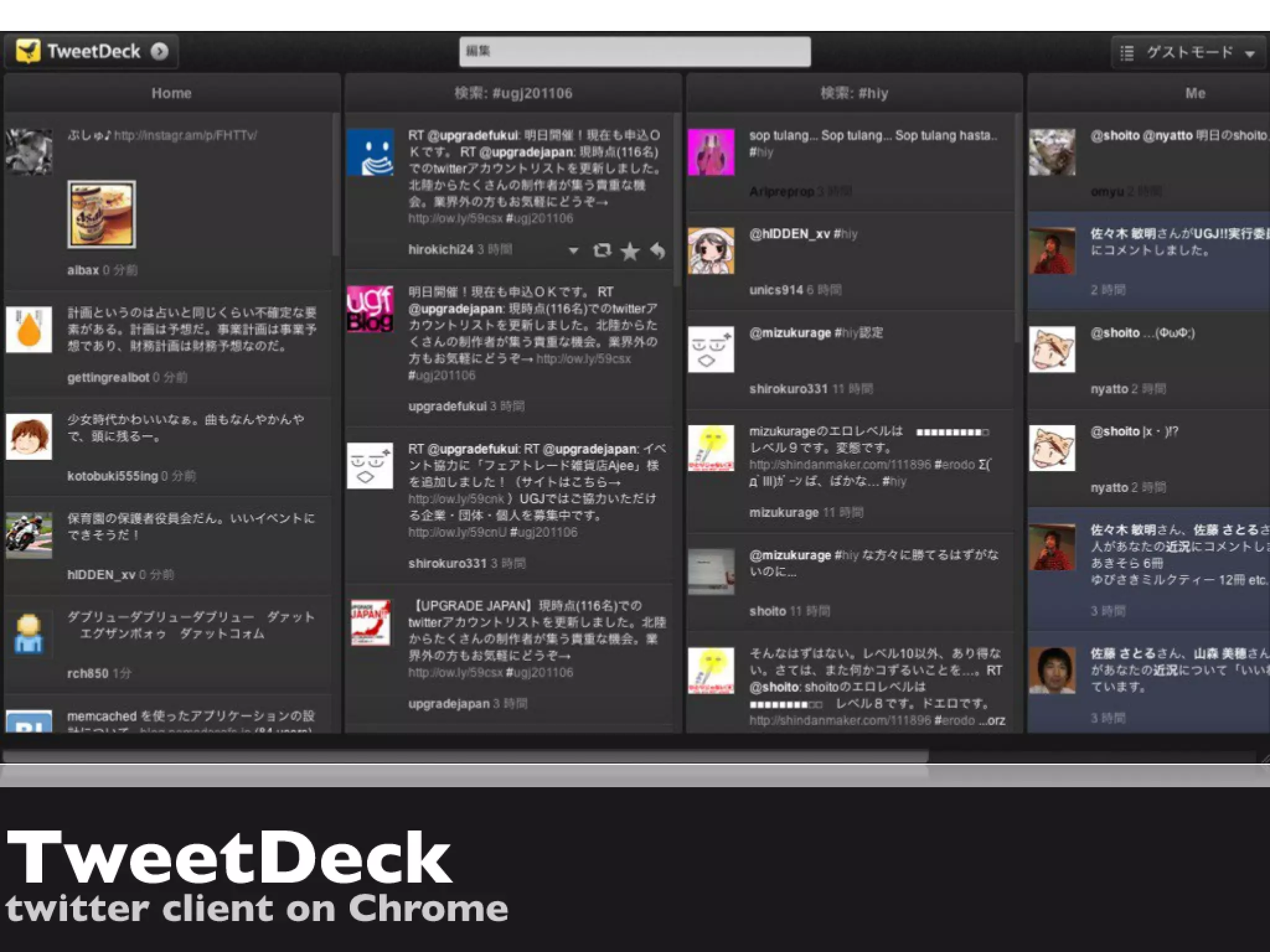Click nyatto avatar beside @shoito …(ΦωΦ;)

(x=1052, y=350)
